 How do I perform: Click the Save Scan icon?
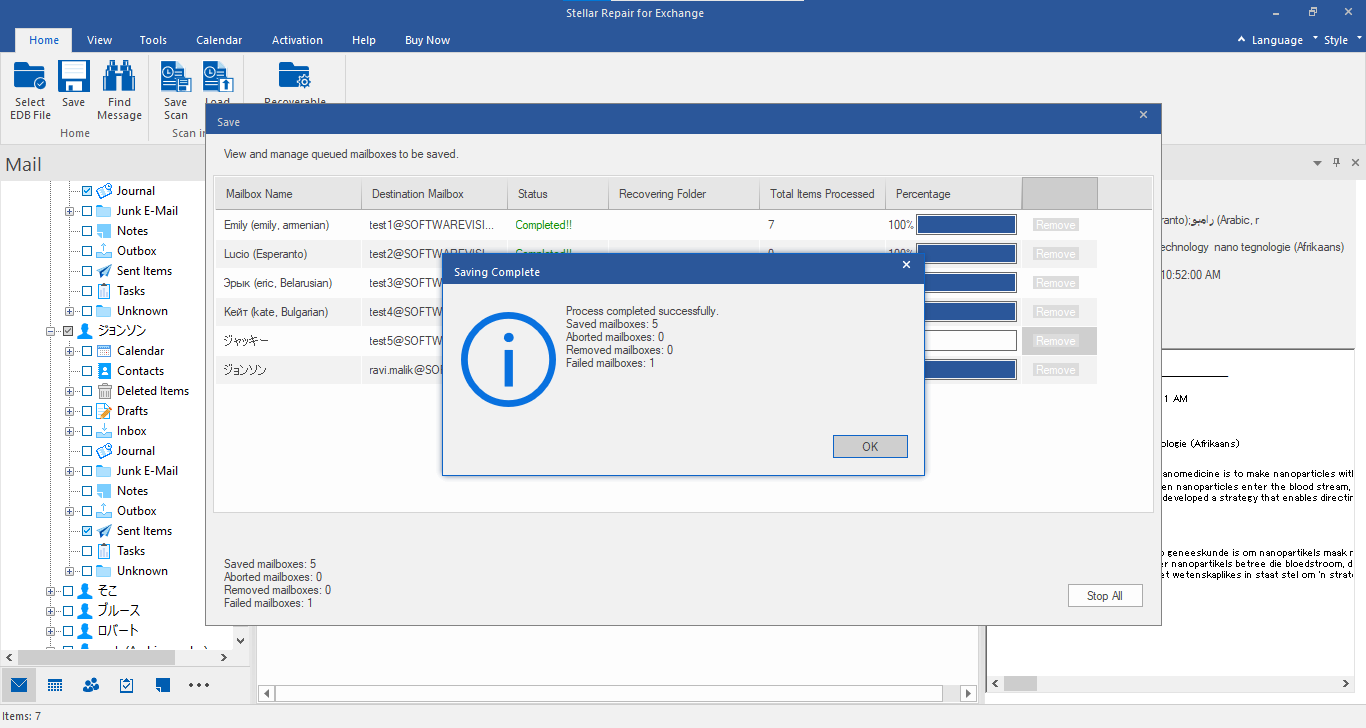(x=176, y=77)
